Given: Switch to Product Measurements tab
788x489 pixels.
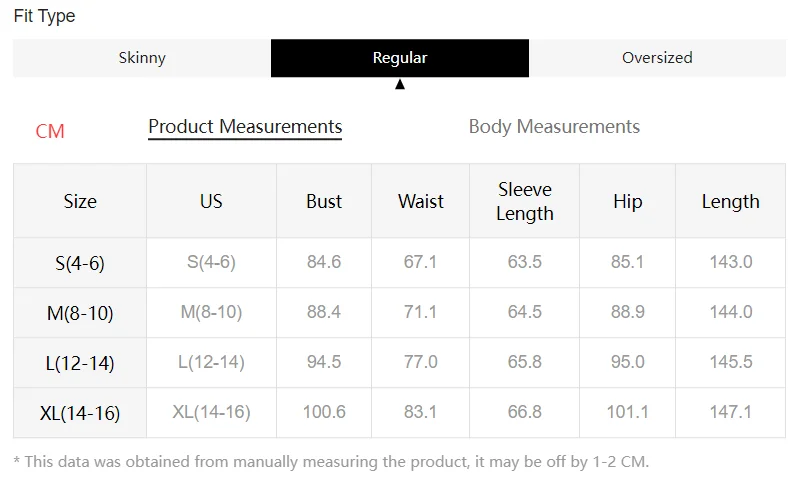Looking at the screenshot, I should coord(245,127).
